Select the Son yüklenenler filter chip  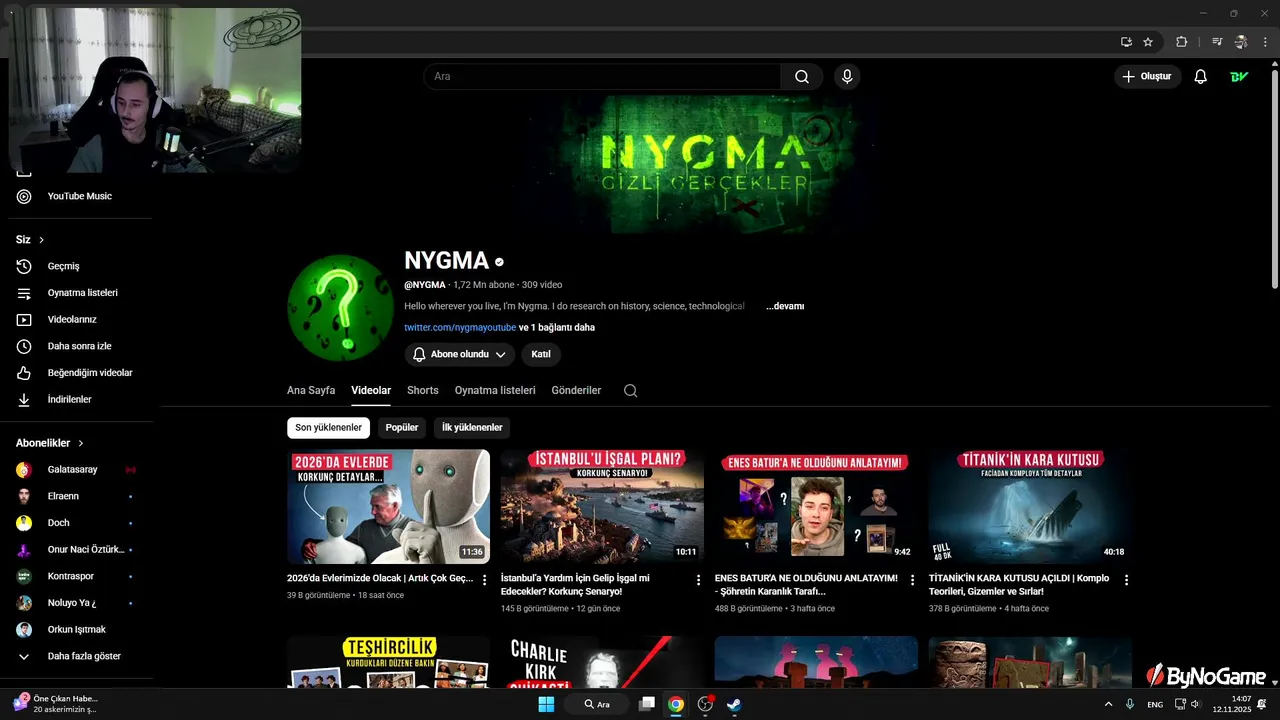click(x=328, y=428)
